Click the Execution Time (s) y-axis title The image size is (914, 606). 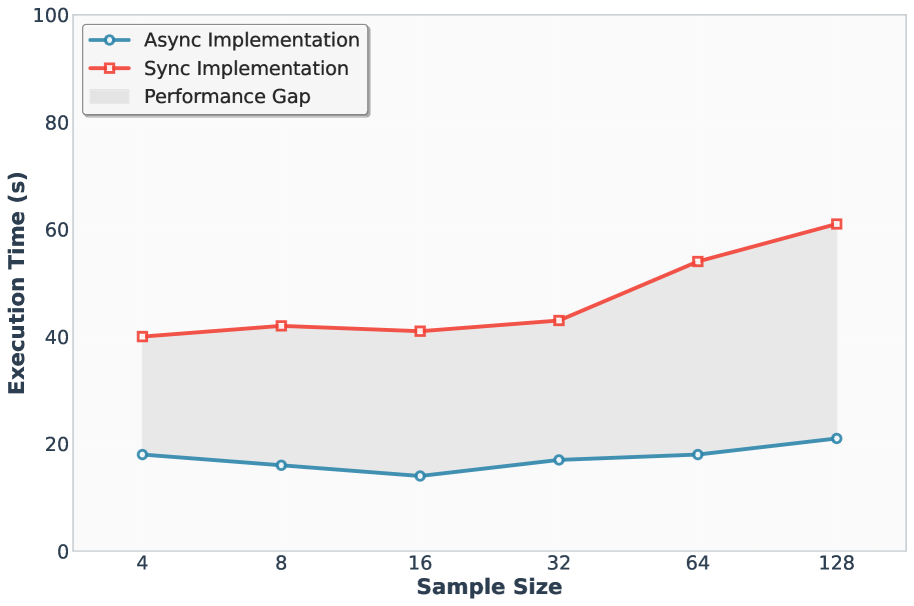[17, 283]
